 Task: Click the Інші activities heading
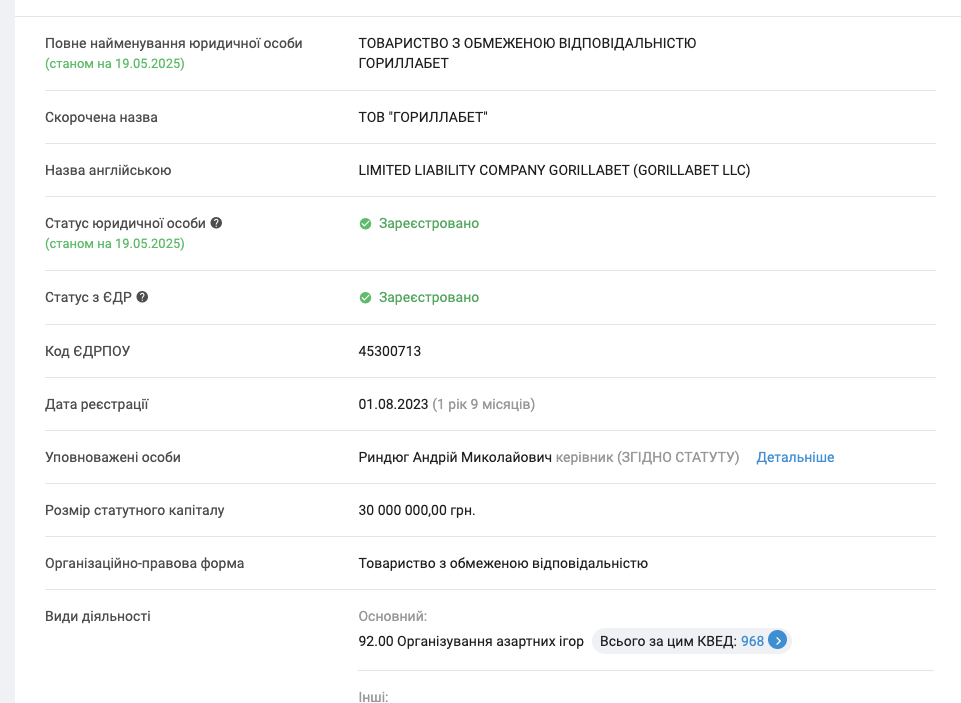pos(373,696)
